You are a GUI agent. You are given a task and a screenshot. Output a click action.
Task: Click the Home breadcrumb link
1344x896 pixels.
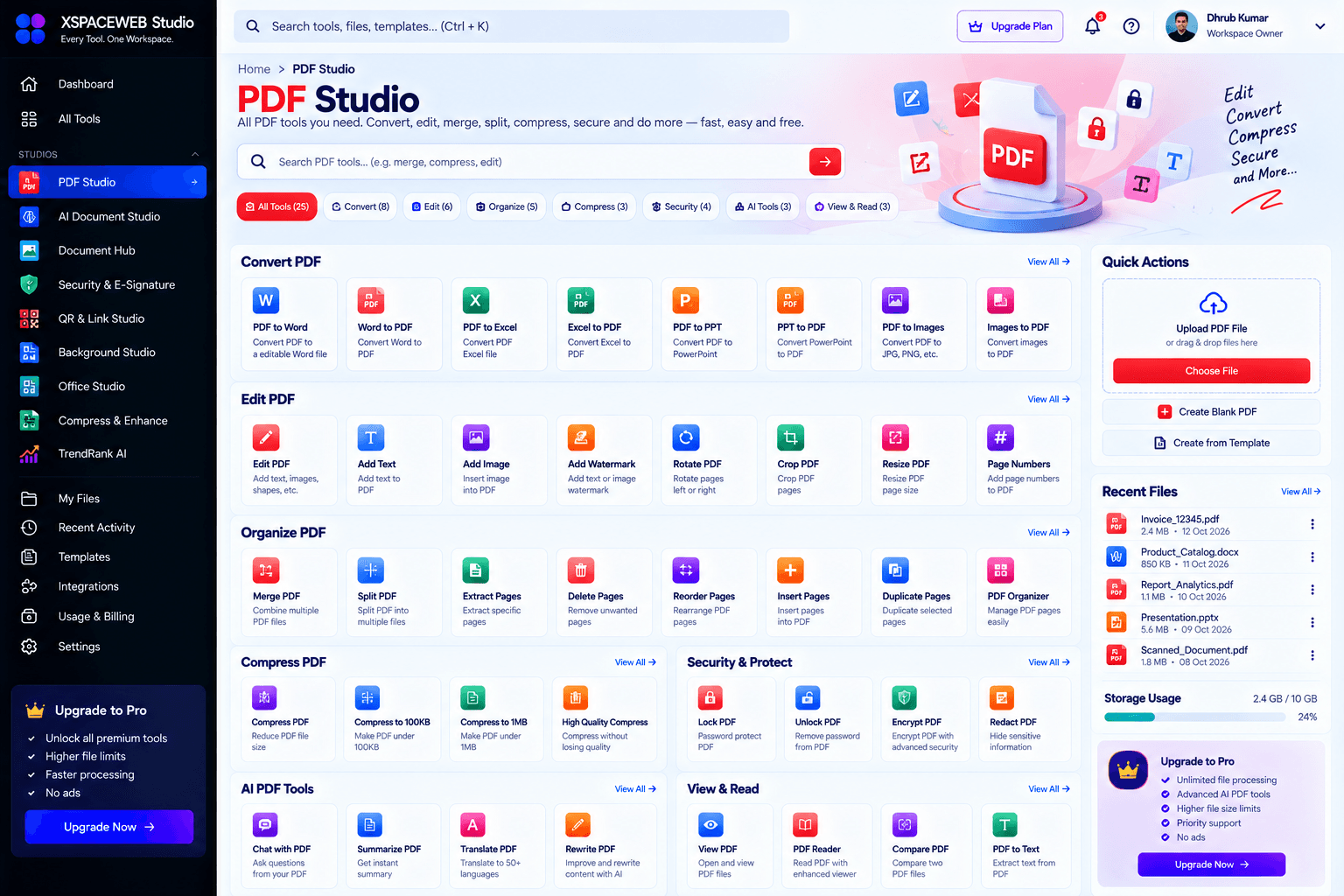pyautogui.click(x=254, y=69)
